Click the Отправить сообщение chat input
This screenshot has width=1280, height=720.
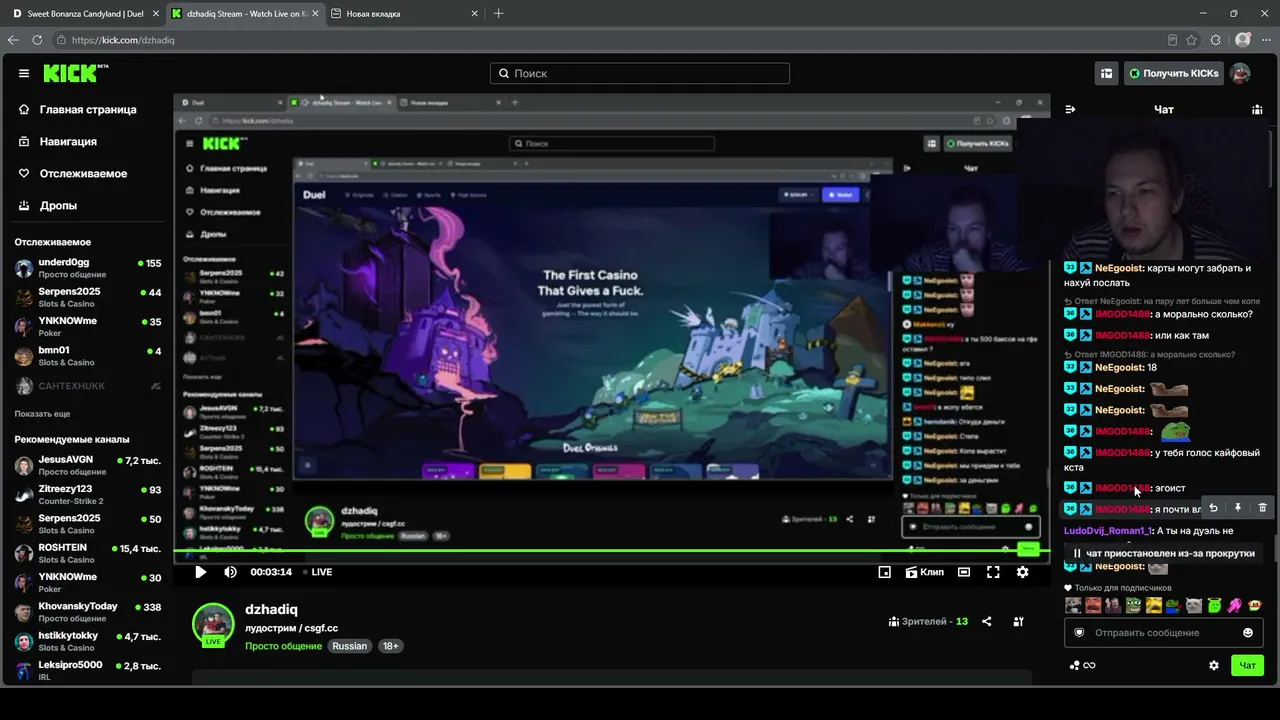(x=1164, y=632)
